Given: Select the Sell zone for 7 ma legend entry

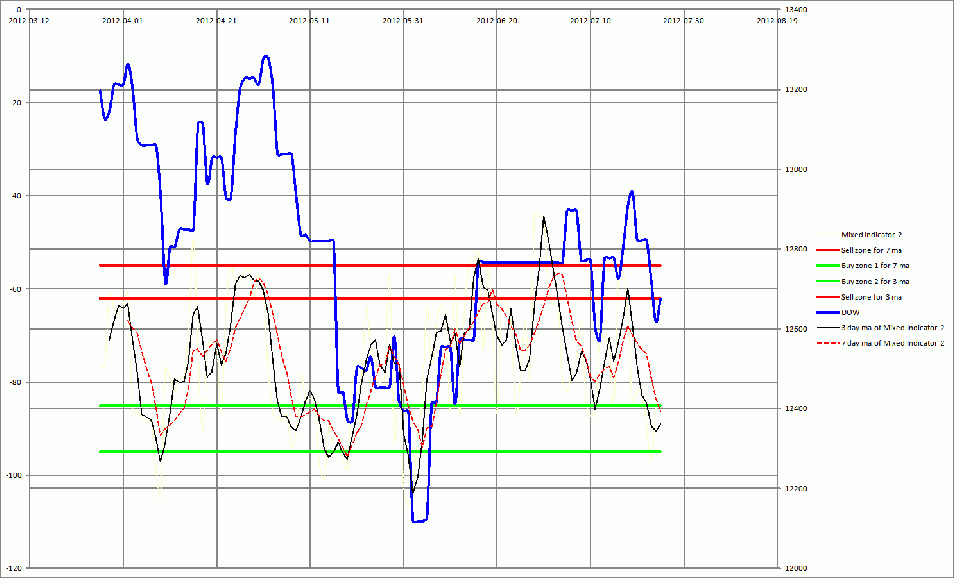Looking at the screenshot, I should click(x=859, y=250).
